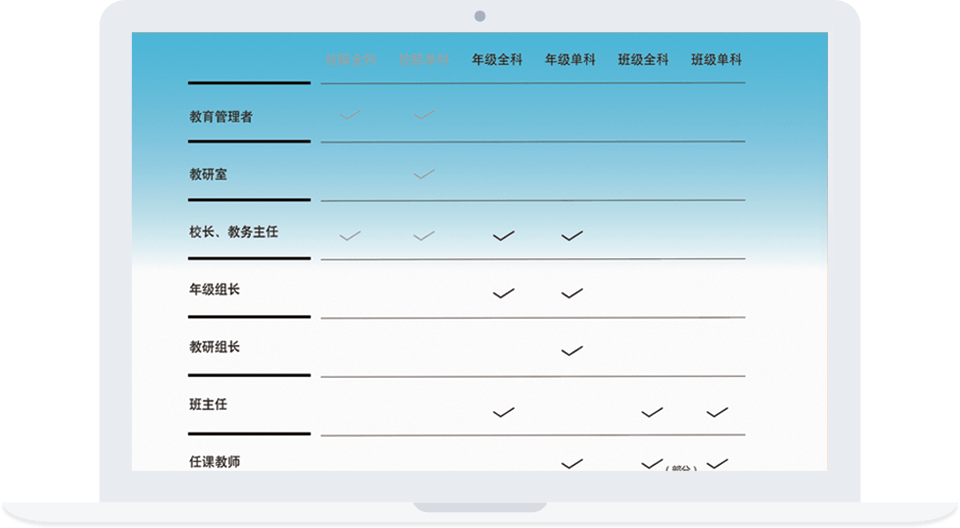Viewport: 960px width, 528px height.
Task: Click the 班主任 班级全科 checkmark
Action: (652, 411)
